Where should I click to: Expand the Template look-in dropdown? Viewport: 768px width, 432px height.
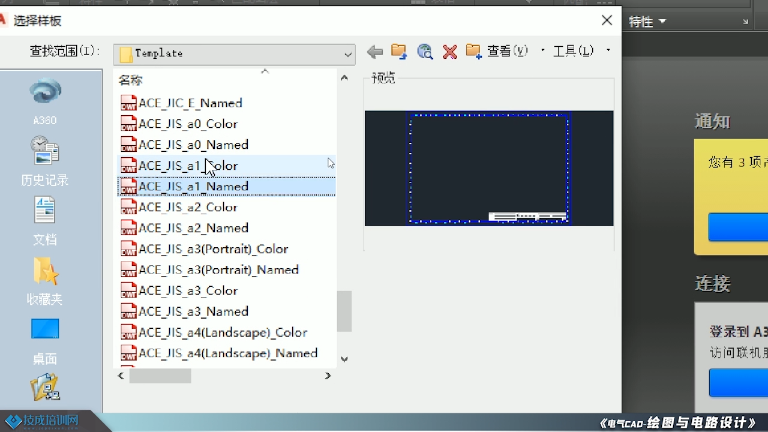pos(348,54)
